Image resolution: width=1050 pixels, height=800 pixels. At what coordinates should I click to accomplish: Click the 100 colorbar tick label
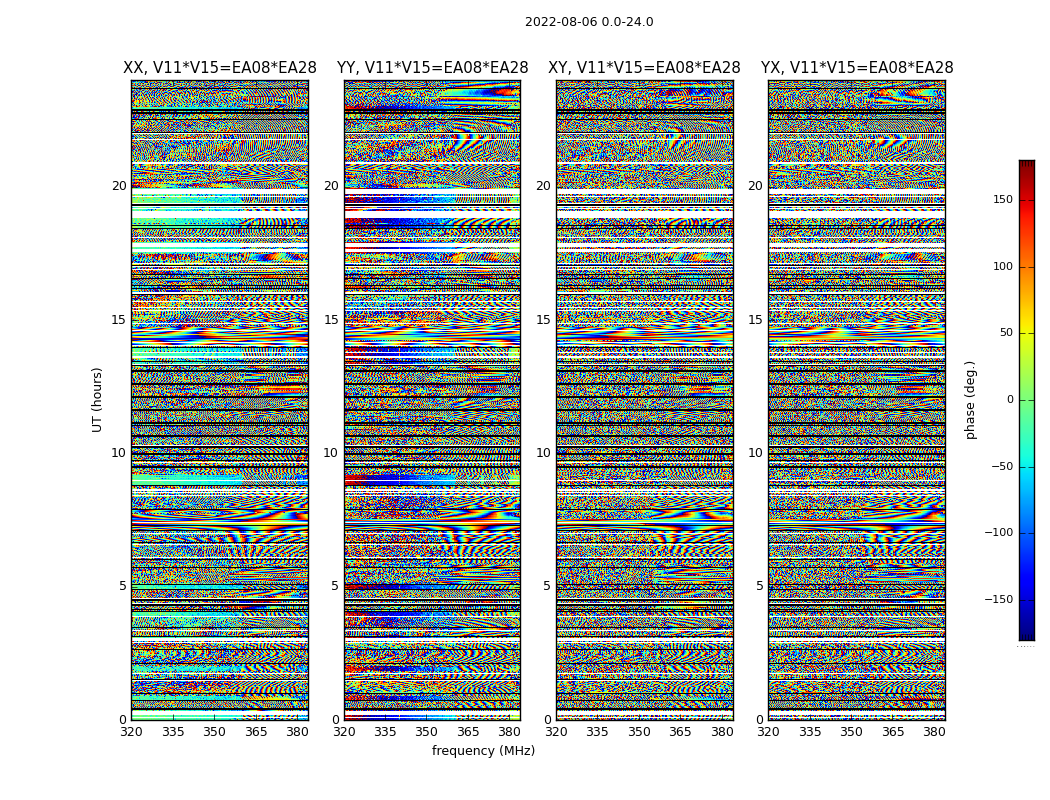click(x=1002, y=266)
